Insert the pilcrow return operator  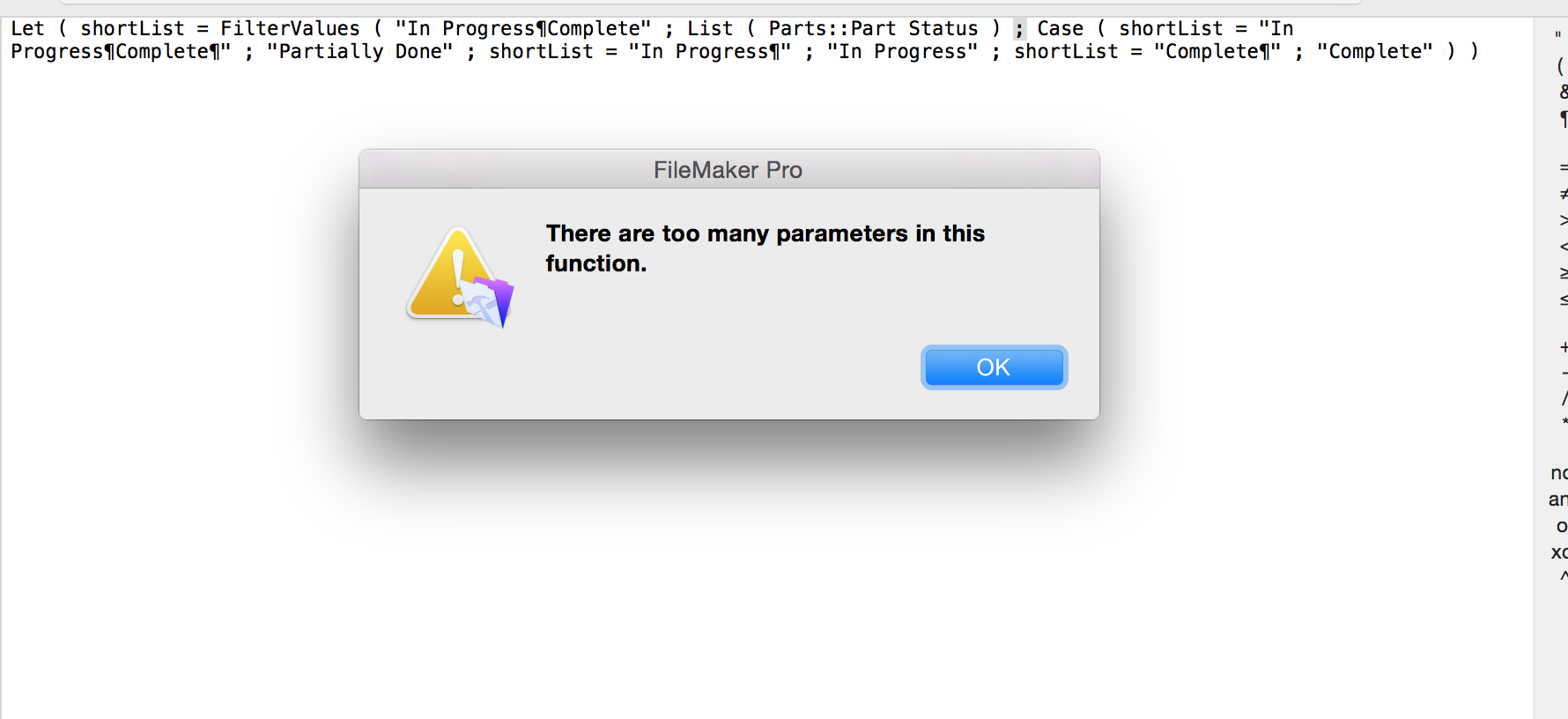(1563, 118)
